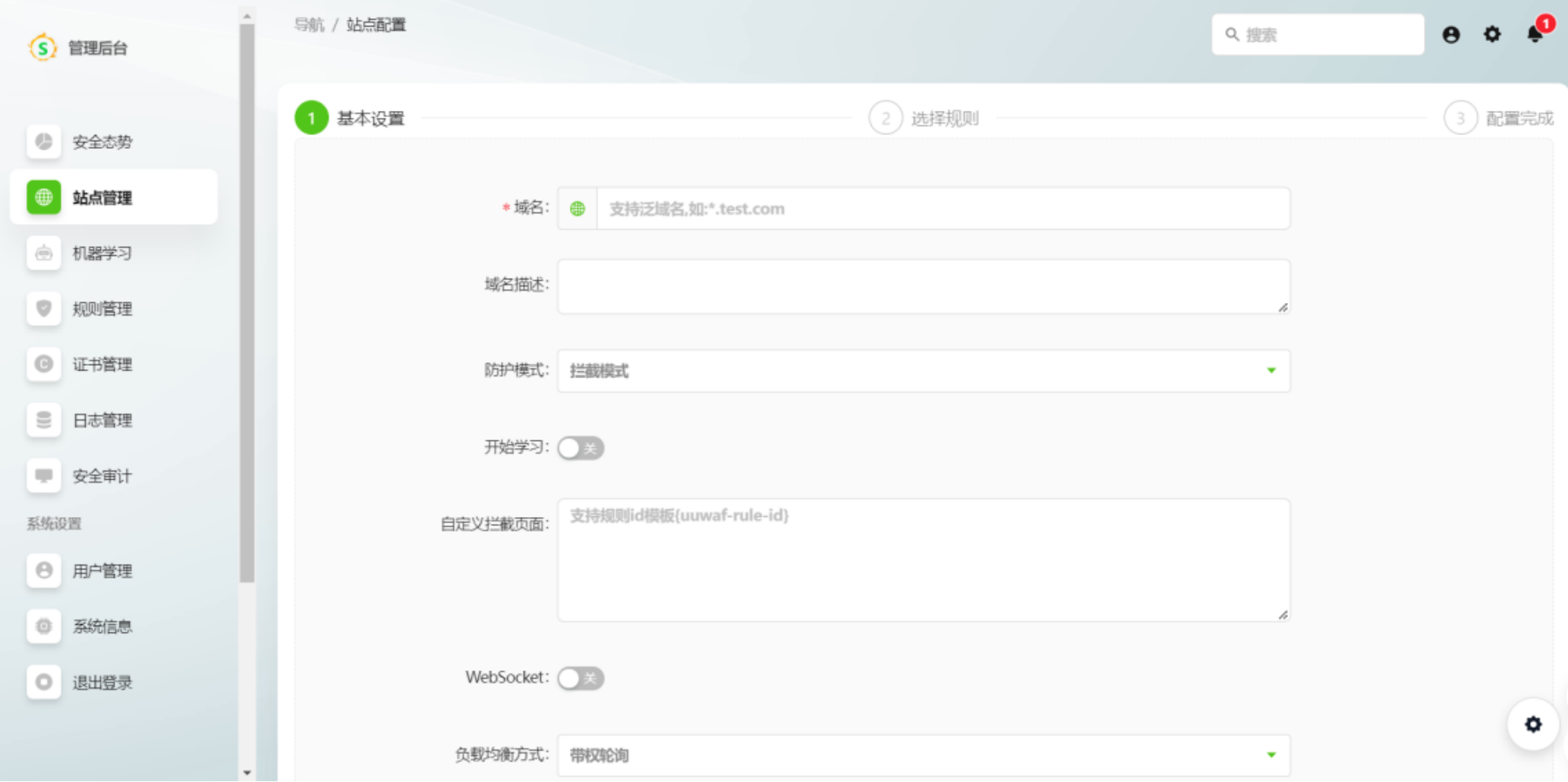Toggle the 开始学习 switch
1568x782 pixels.
pos(581,448)
